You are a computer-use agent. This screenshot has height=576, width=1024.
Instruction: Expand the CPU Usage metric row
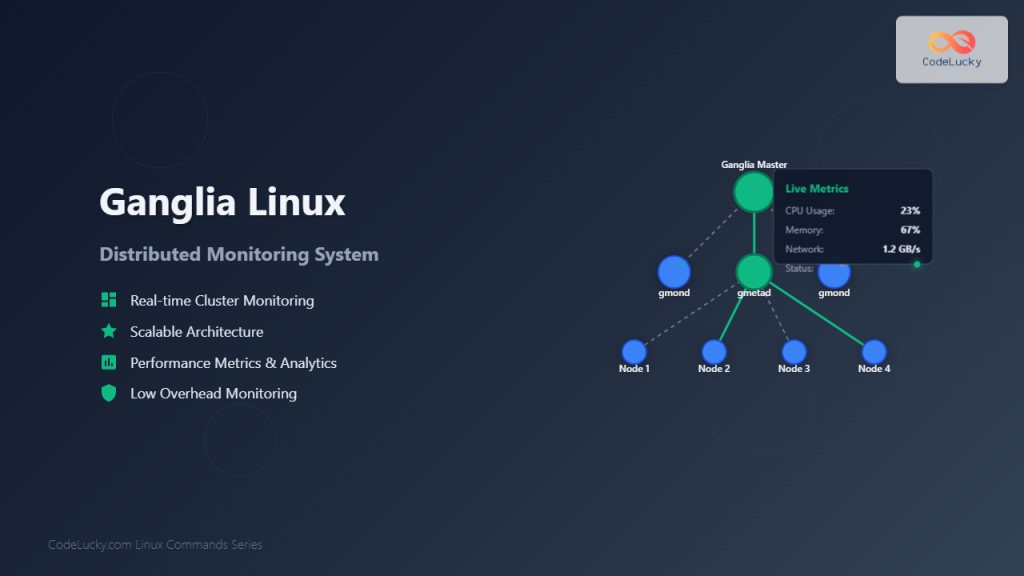tap(850, 211)
